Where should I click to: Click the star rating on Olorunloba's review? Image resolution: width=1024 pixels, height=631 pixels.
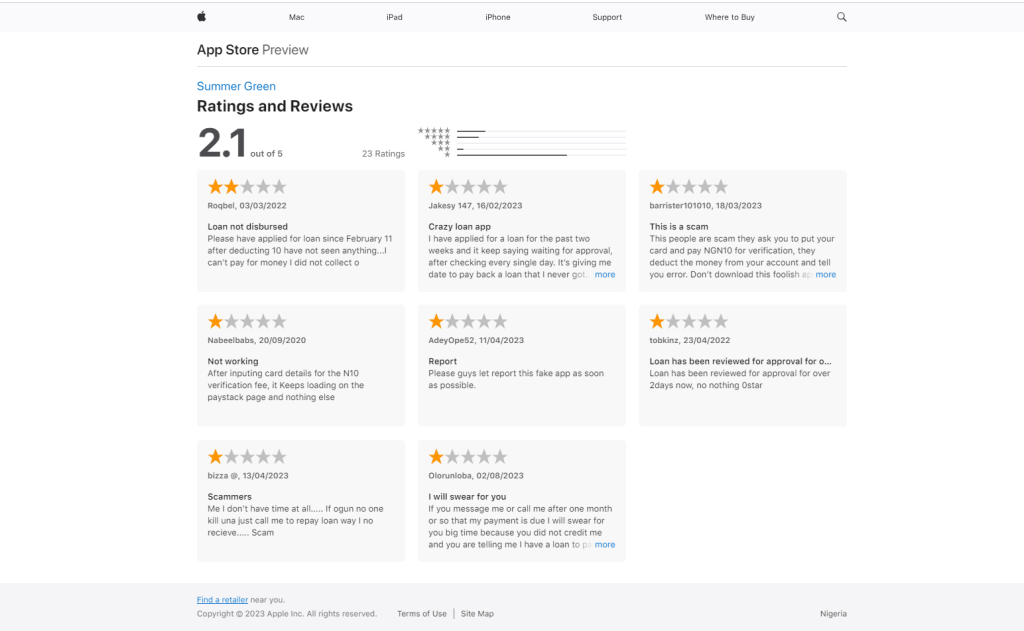click(x=468, y=457)
